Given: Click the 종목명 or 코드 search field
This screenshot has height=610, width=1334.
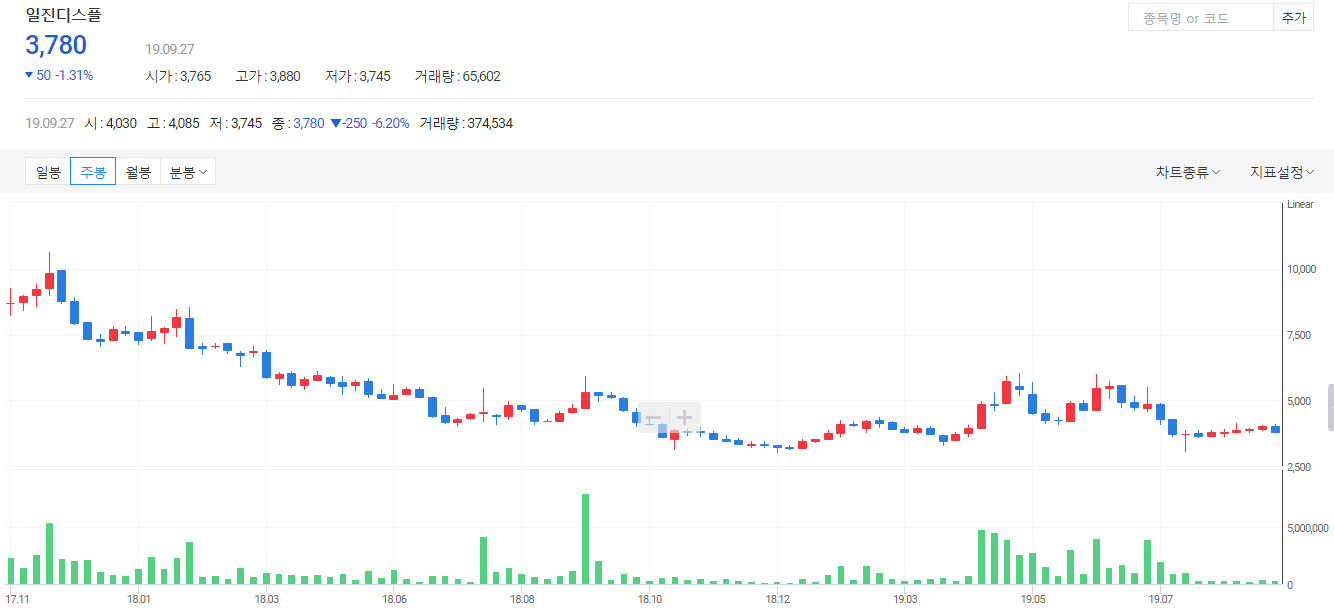Looking at the screenshot, I should (x=1200, y=18).
